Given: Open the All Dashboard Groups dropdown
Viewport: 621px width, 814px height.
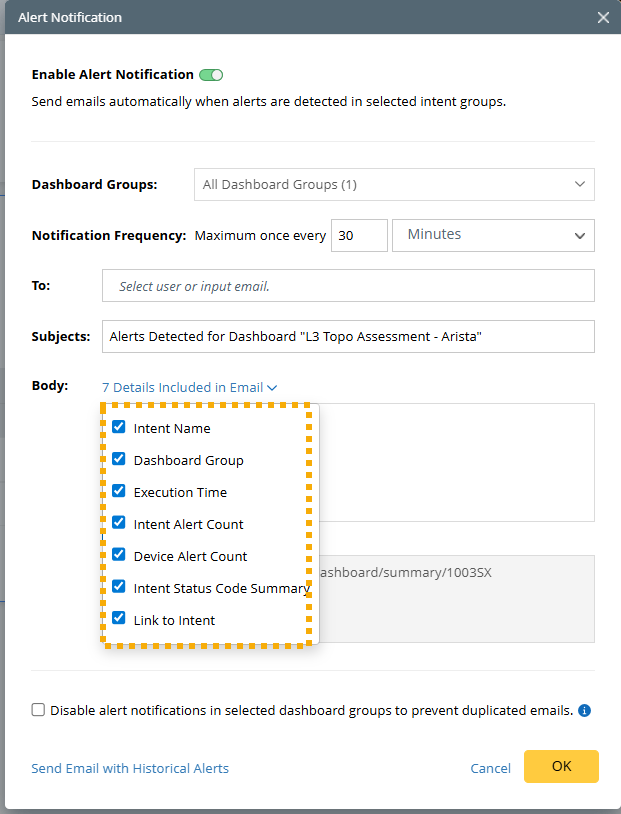Looking at the screenshot, I should [394, 184].
